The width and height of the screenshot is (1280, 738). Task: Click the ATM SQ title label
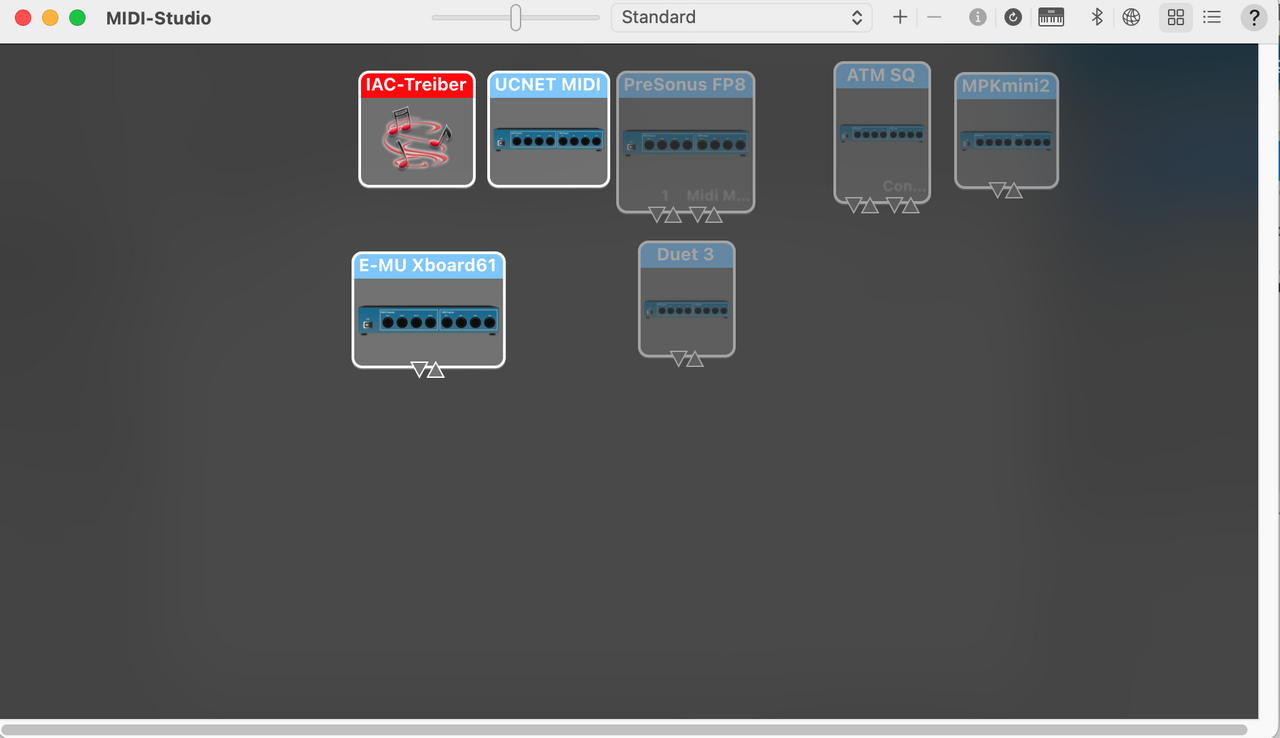(881, 75)
